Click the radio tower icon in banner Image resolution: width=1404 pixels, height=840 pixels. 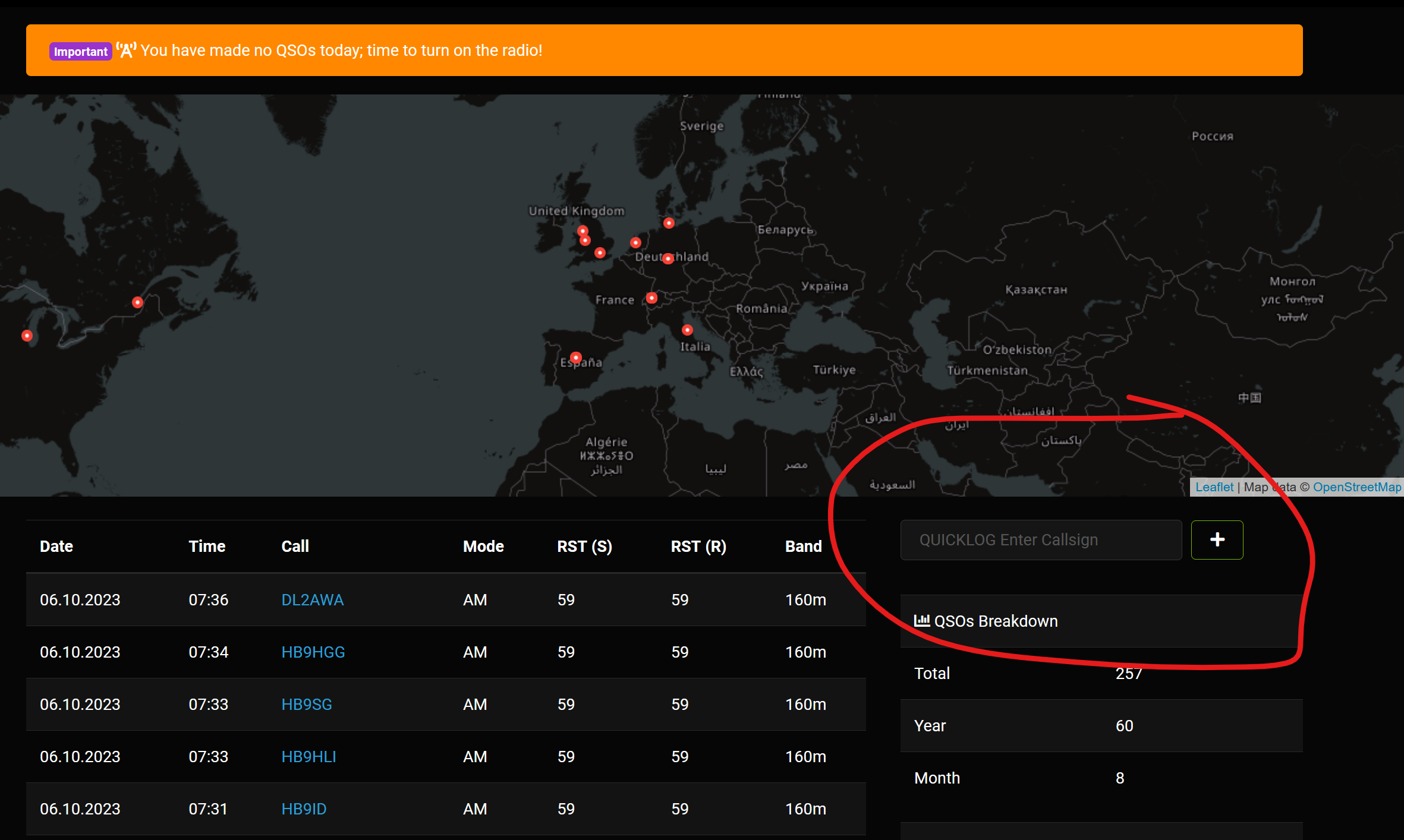coord(126,50)
